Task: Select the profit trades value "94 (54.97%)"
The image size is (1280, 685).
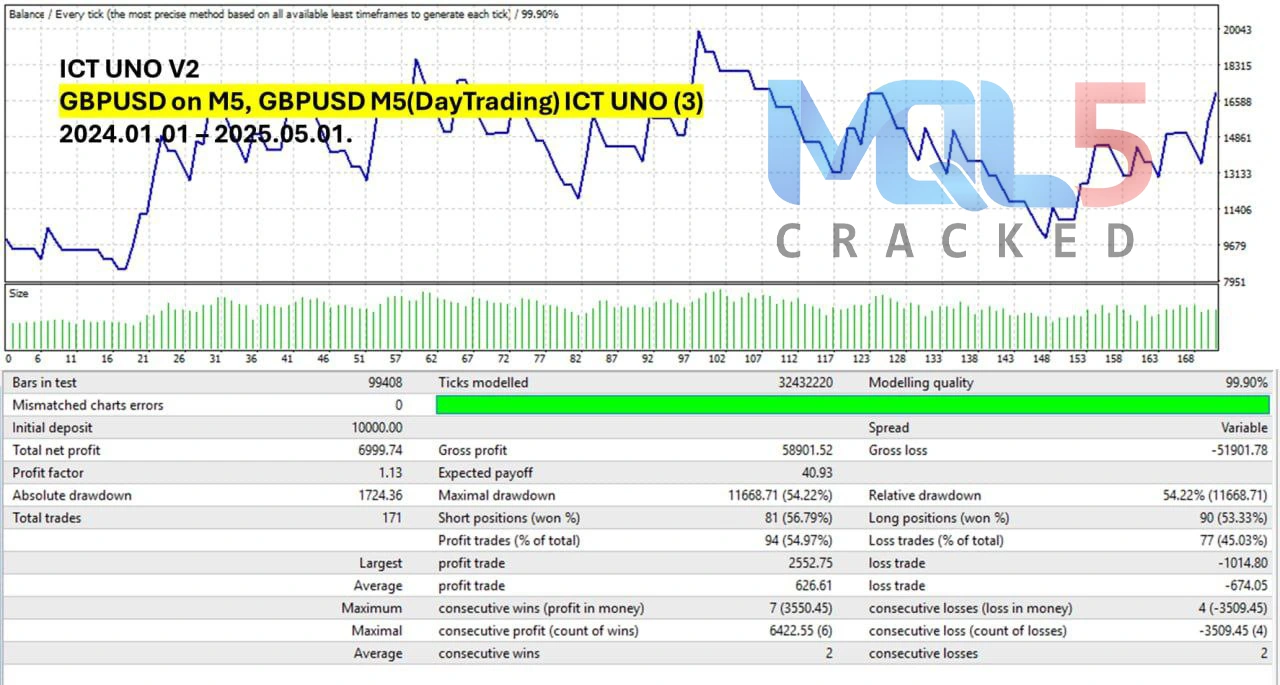Action: pos(799,540)
